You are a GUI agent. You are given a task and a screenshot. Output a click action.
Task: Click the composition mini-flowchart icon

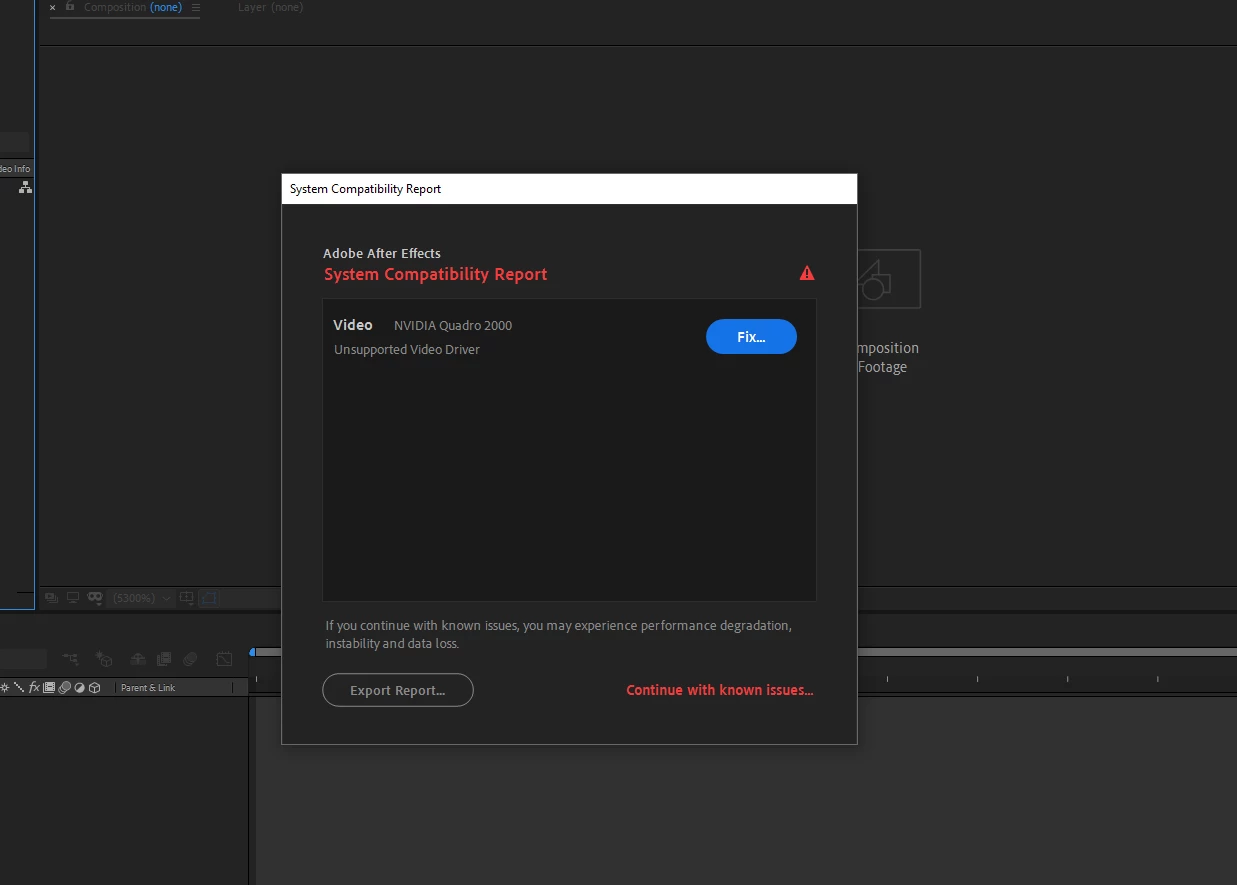[x=71, y=659]
